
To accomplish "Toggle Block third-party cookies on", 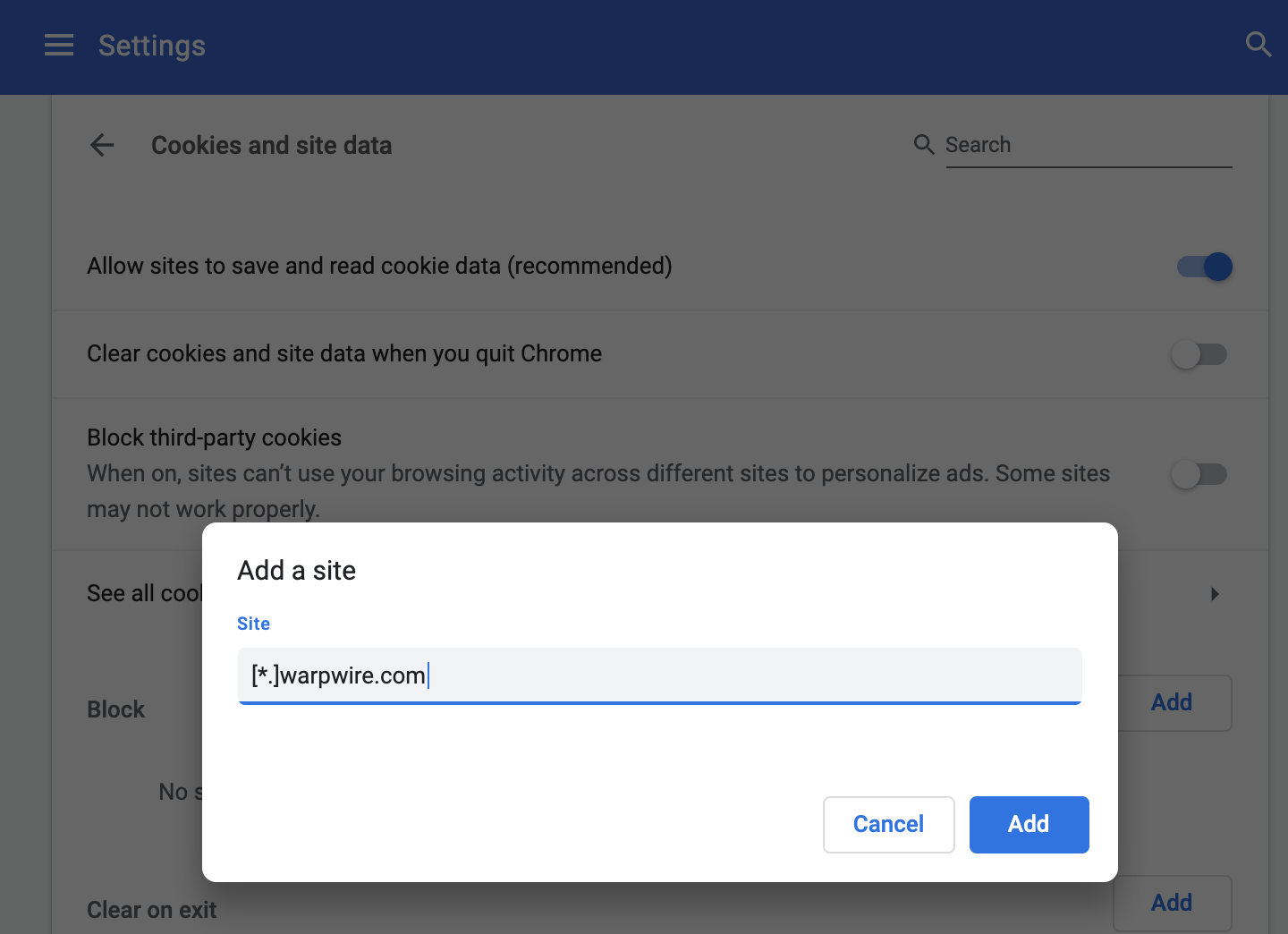I will coord(1199,474).
